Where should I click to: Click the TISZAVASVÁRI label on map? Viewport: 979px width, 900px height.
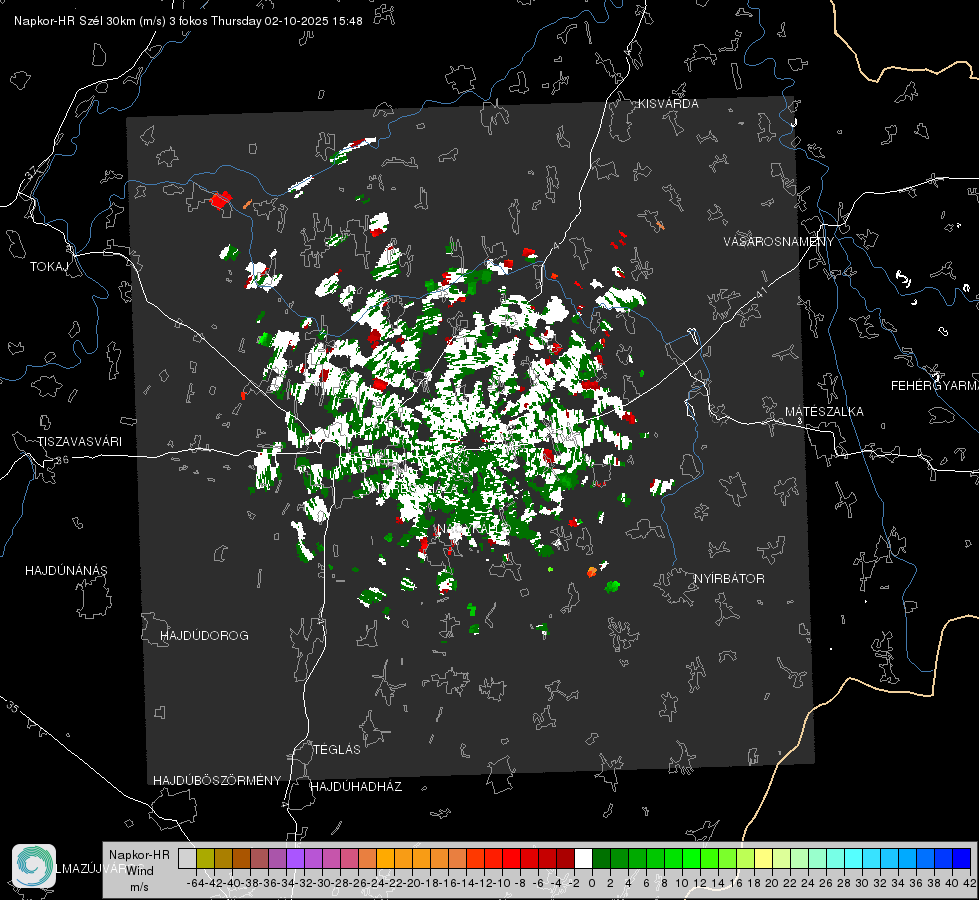click(x=79, y=442)
